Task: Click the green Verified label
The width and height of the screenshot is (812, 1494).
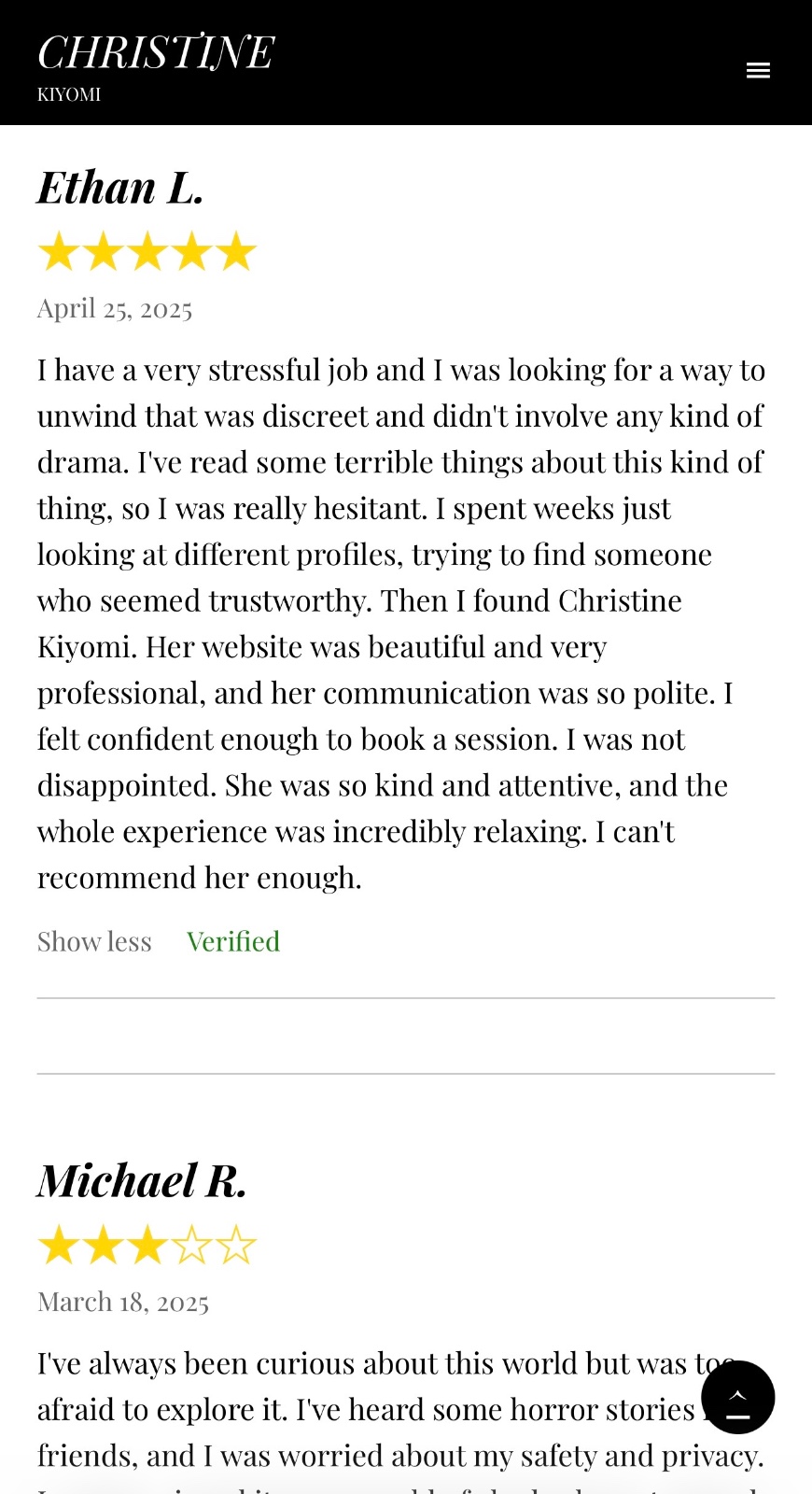Action: (x=233, y=941)
